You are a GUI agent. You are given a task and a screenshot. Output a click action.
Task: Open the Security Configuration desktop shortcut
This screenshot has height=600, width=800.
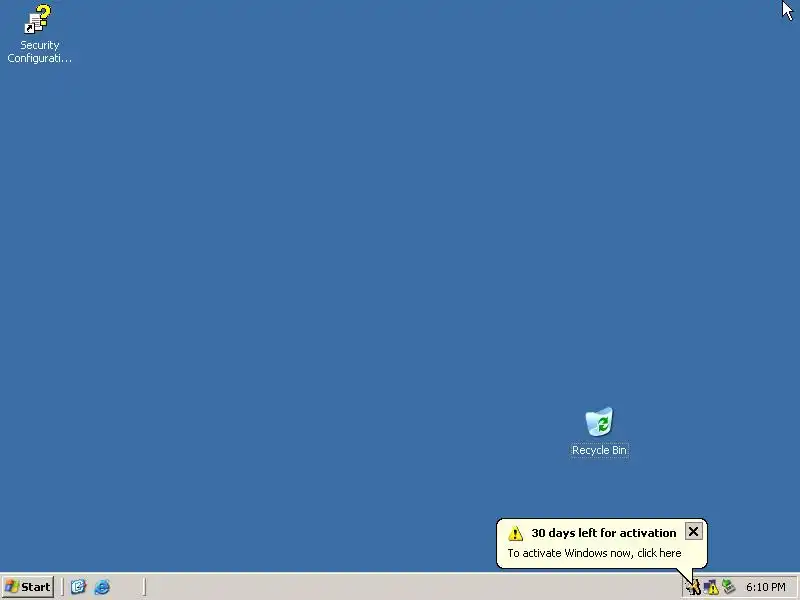(x=38, y=19)
